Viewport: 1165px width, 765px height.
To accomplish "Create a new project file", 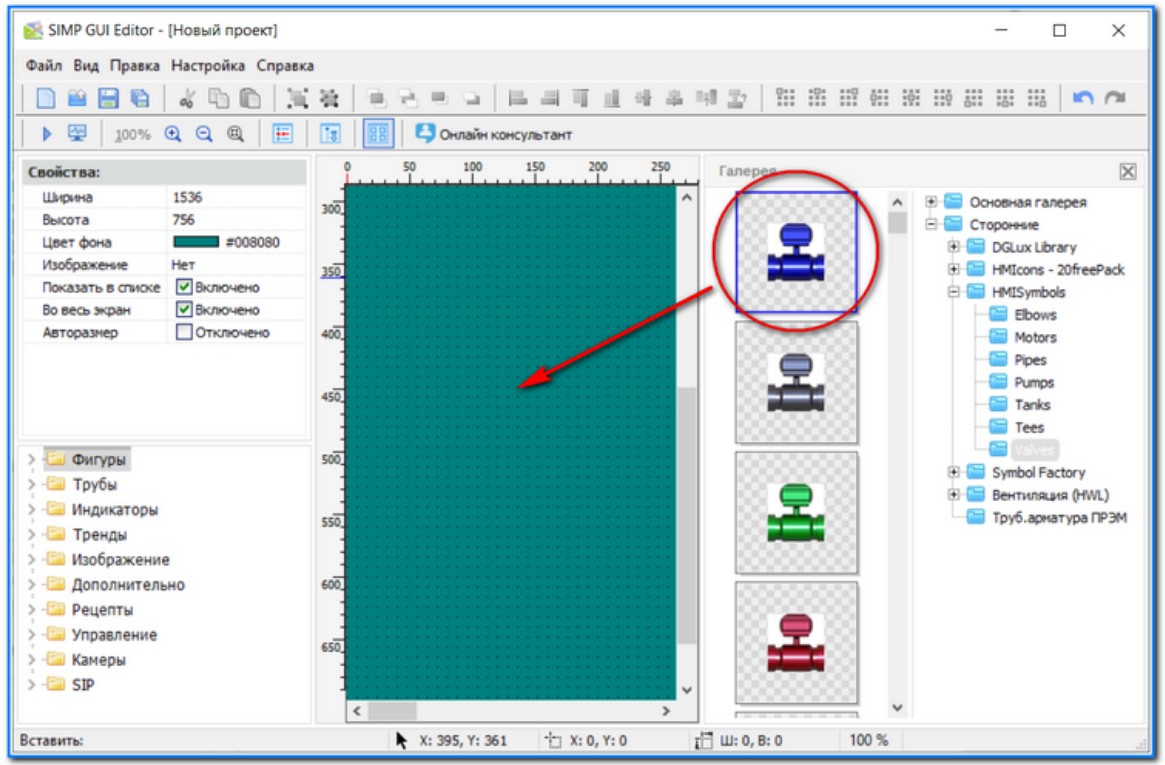I will (46, 98).
